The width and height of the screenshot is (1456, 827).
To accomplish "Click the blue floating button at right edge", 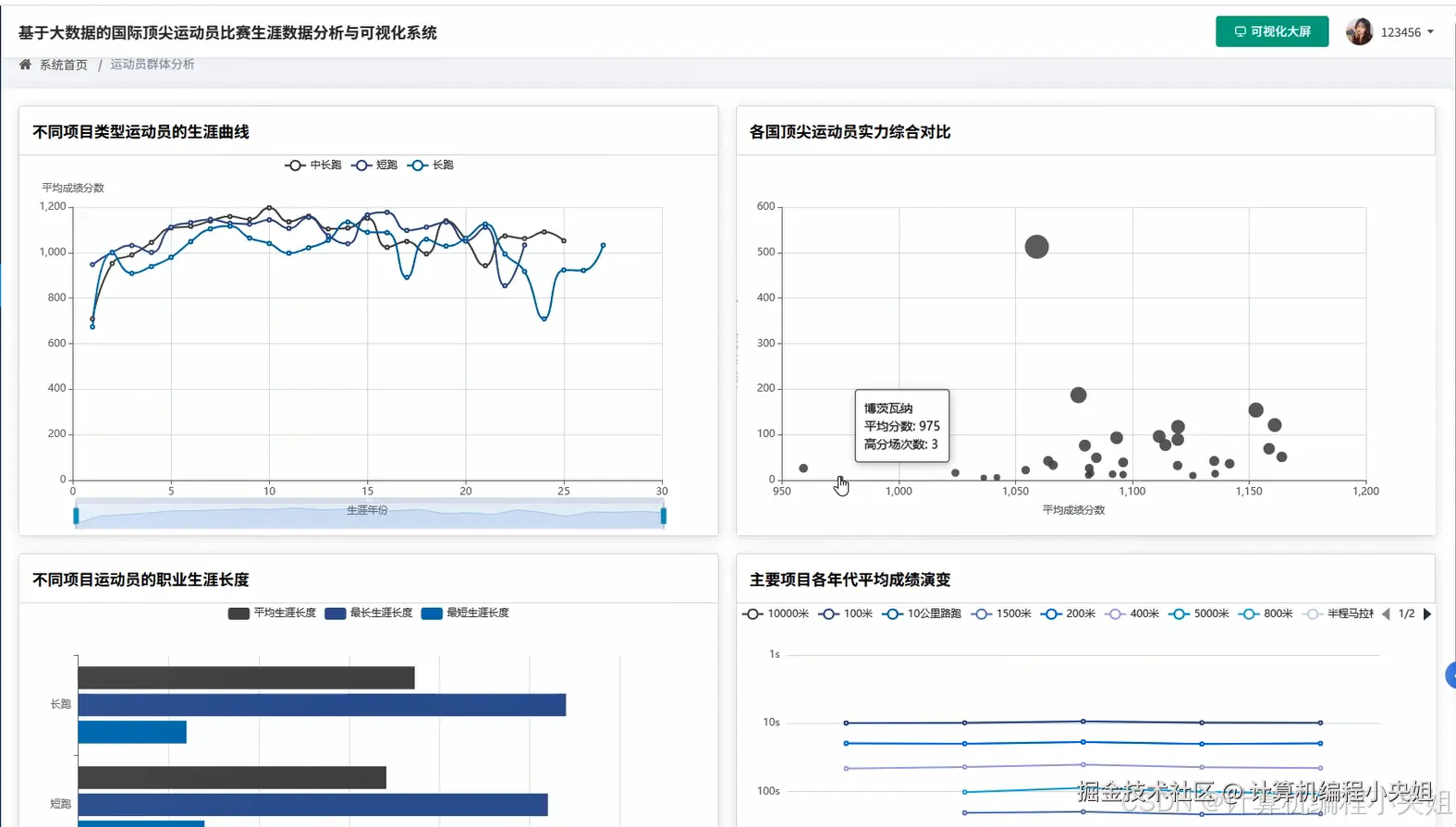I will point(1450,675).
